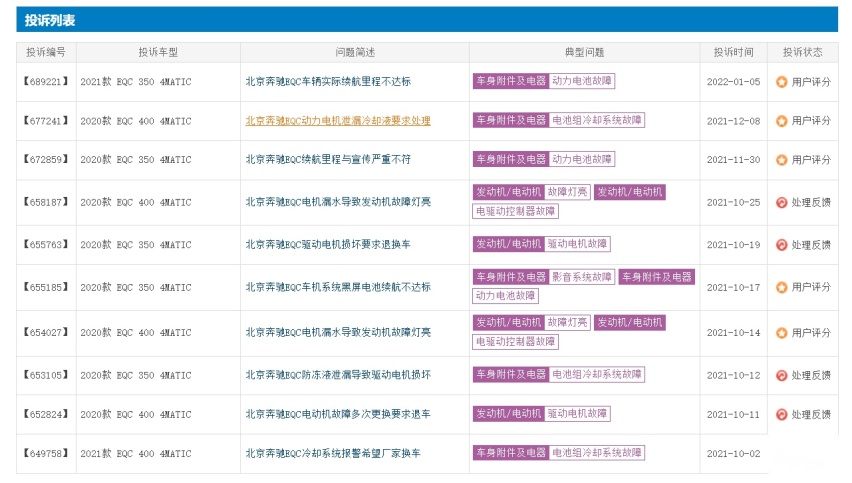852x483 pixels.
Task: Click the 投诉状态 column header
Action: 803,52
